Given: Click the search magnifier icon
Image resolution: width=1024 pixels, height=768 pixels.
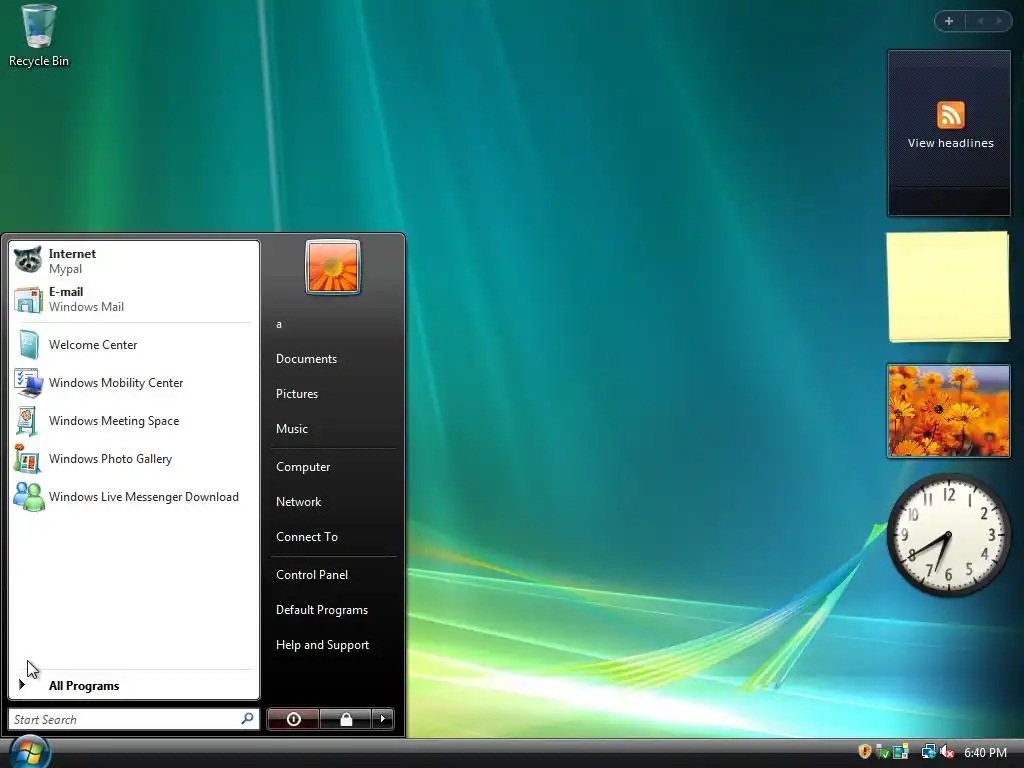Looking at the screenshot, I should [248, 719].
